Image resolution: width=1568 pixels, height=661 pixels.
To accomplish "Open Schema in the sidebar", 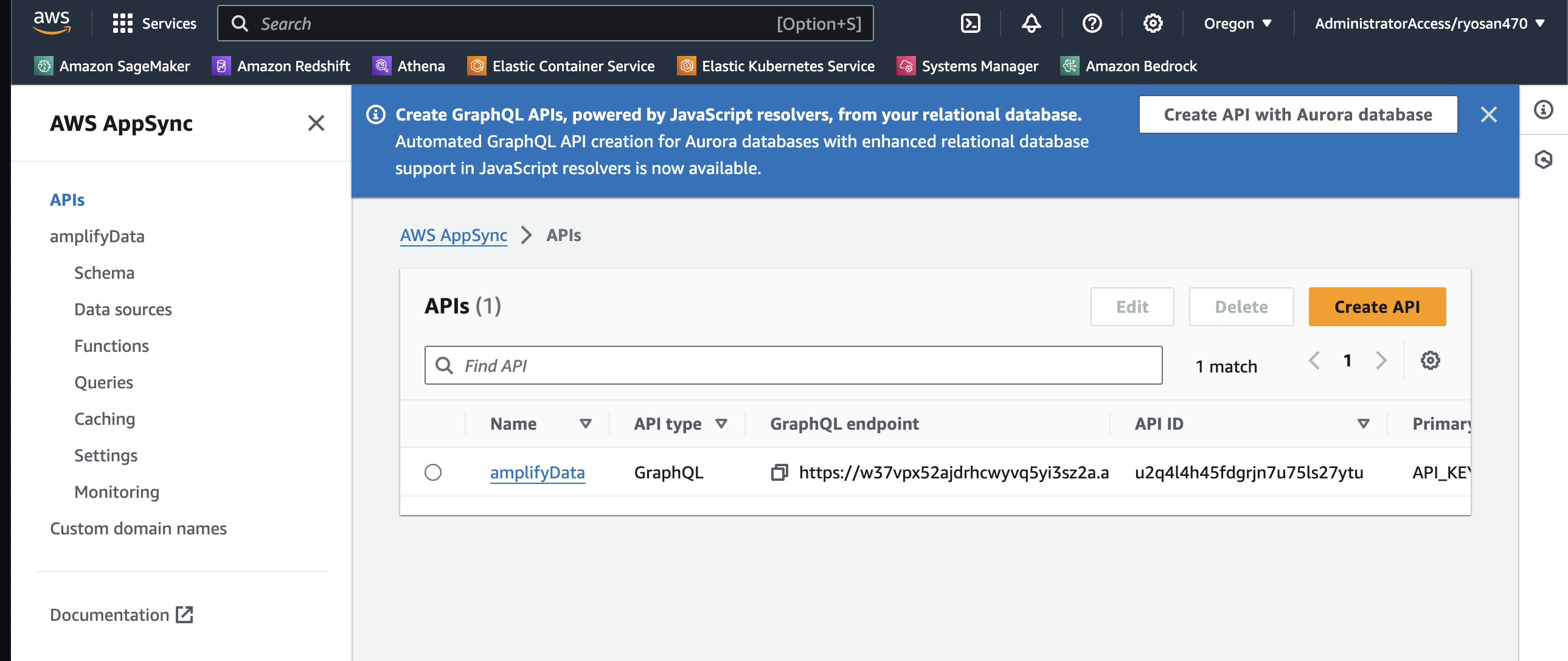I will coord(104,273).
